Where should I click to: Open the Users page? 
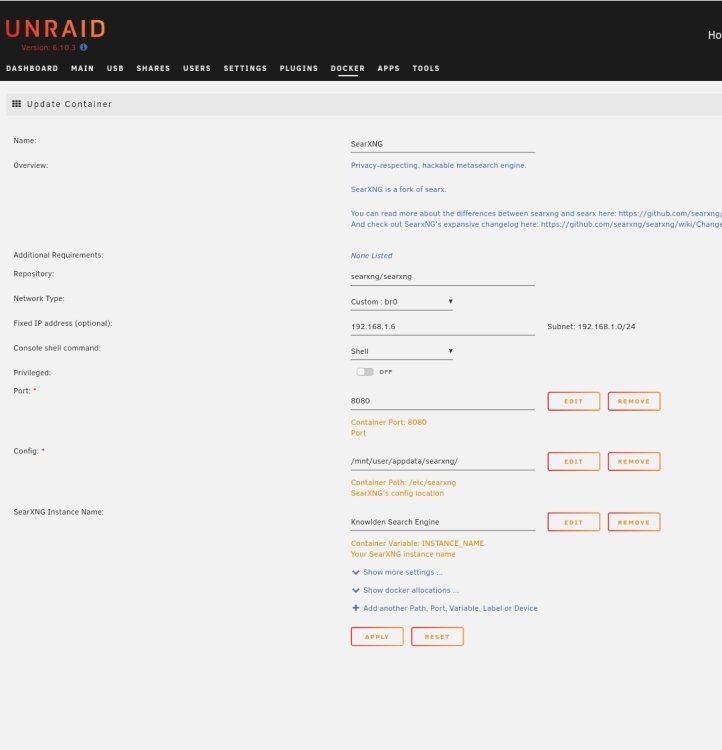[x=197, y=68]
